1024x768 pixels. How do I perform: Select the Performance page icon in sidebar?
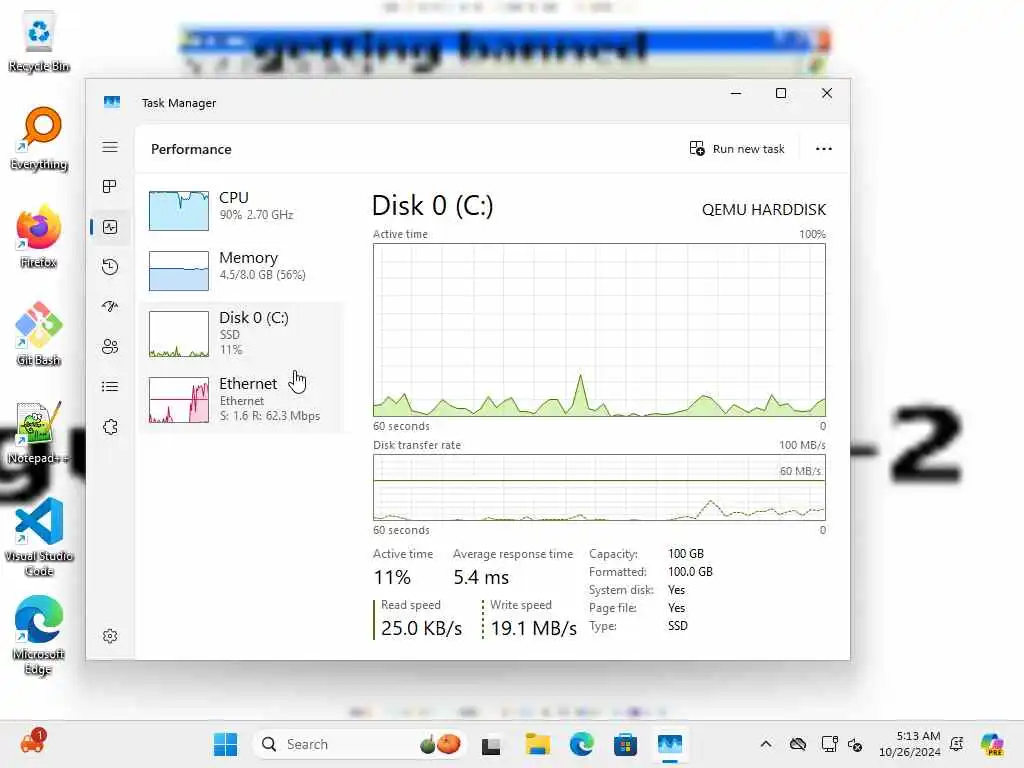tap(110, 227)
